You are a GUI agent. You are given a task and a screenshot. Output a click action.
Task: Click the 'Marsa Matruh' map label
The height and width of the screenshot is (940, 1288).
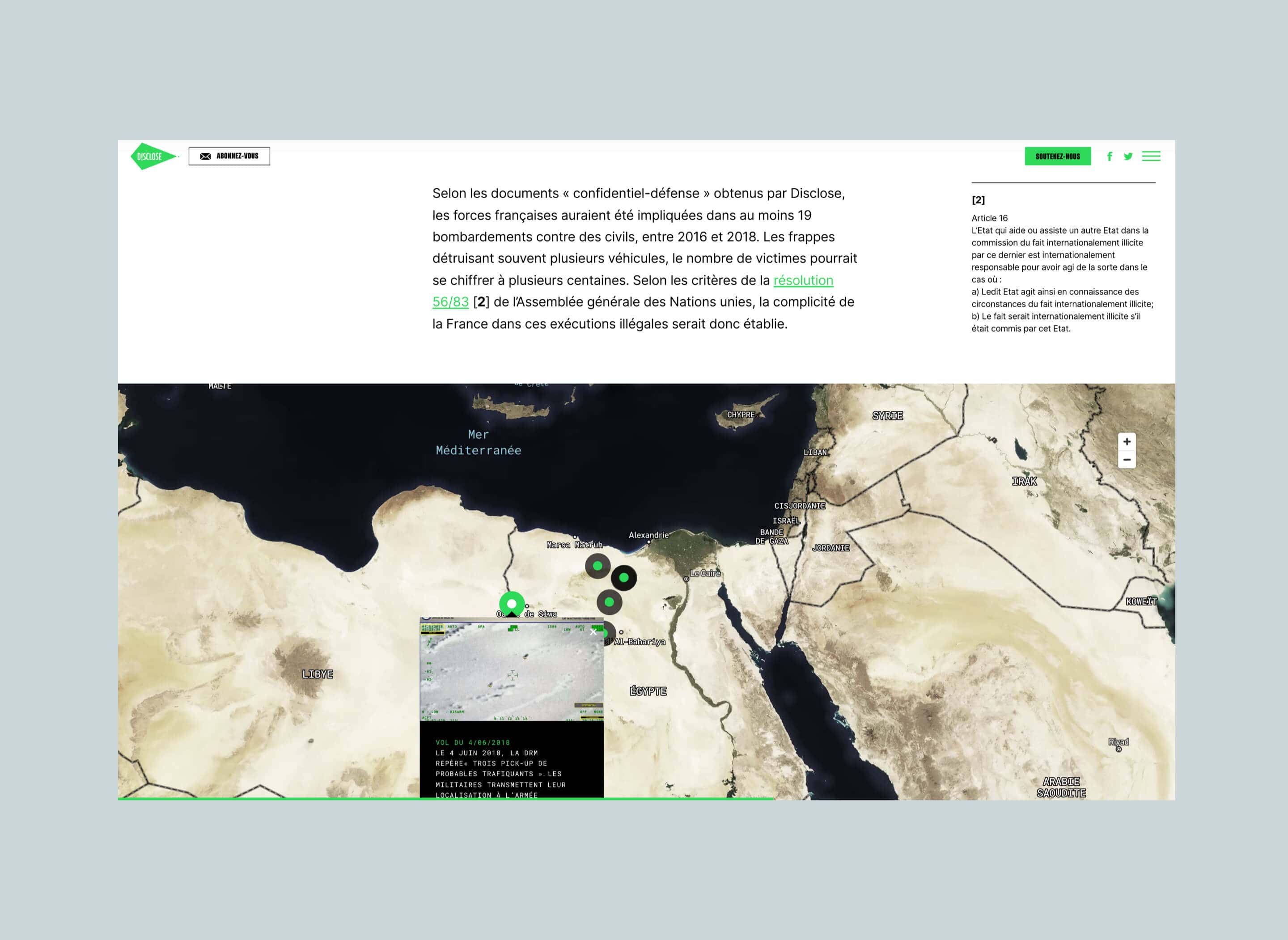click(575, 545)
